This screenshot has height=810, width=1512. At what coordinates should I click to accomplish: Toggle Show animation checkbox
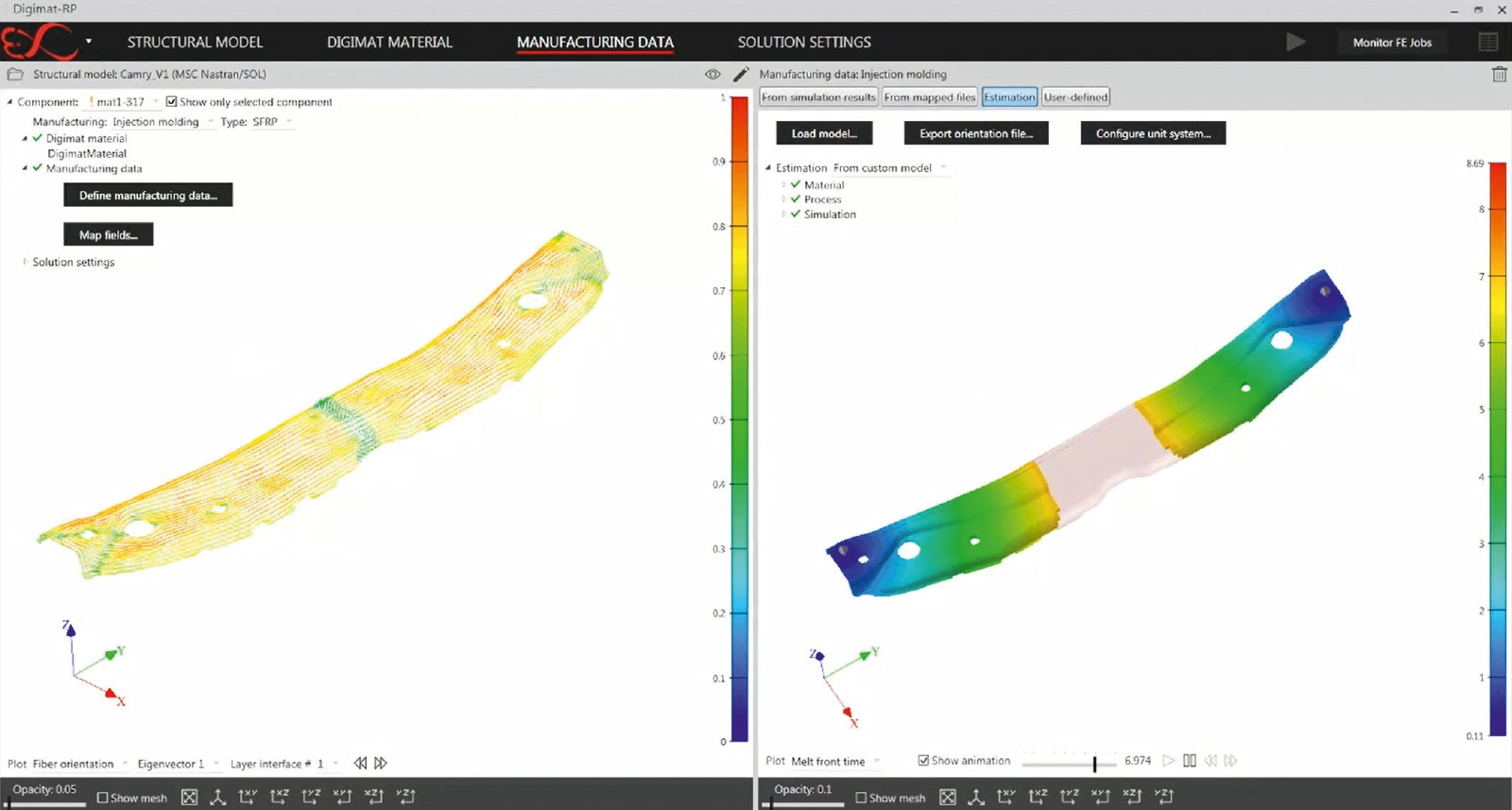[x=923, y=760]
